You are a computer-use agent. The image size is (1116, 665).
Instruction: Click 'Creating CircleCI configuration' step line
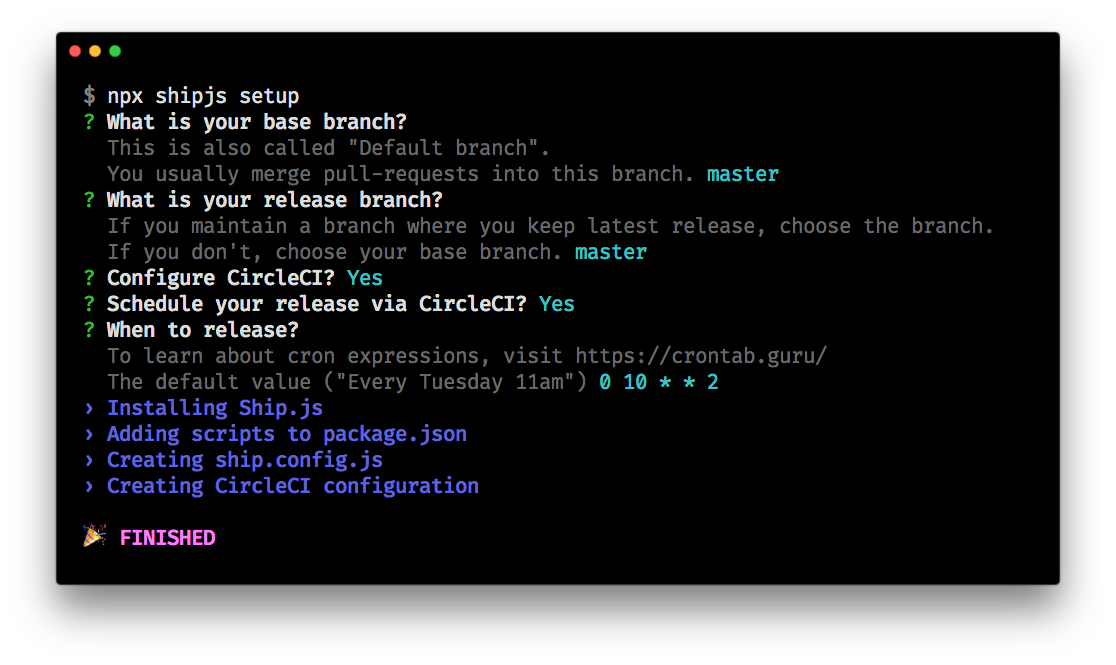pos(293,486)
